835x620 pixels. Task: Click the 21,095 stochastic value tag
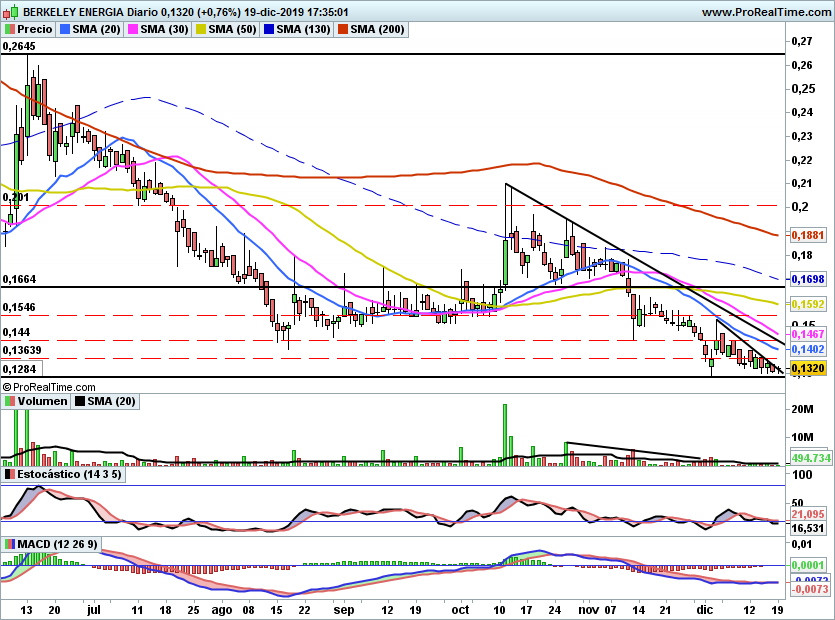[806, 515]
